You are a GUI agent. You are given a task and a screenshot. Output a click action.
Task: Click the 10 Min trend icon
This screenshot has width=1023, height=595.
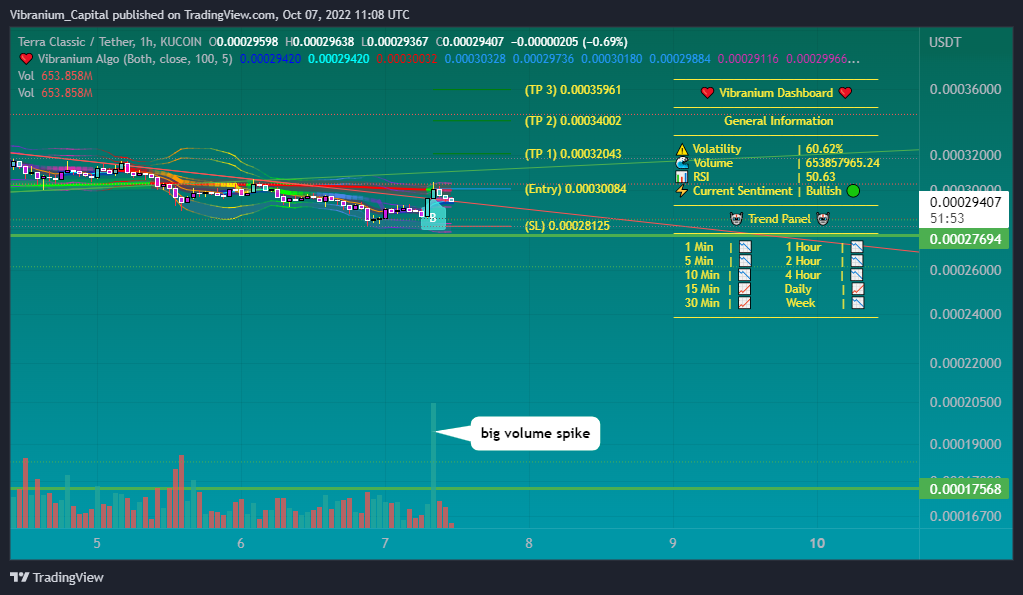point(745,275)
